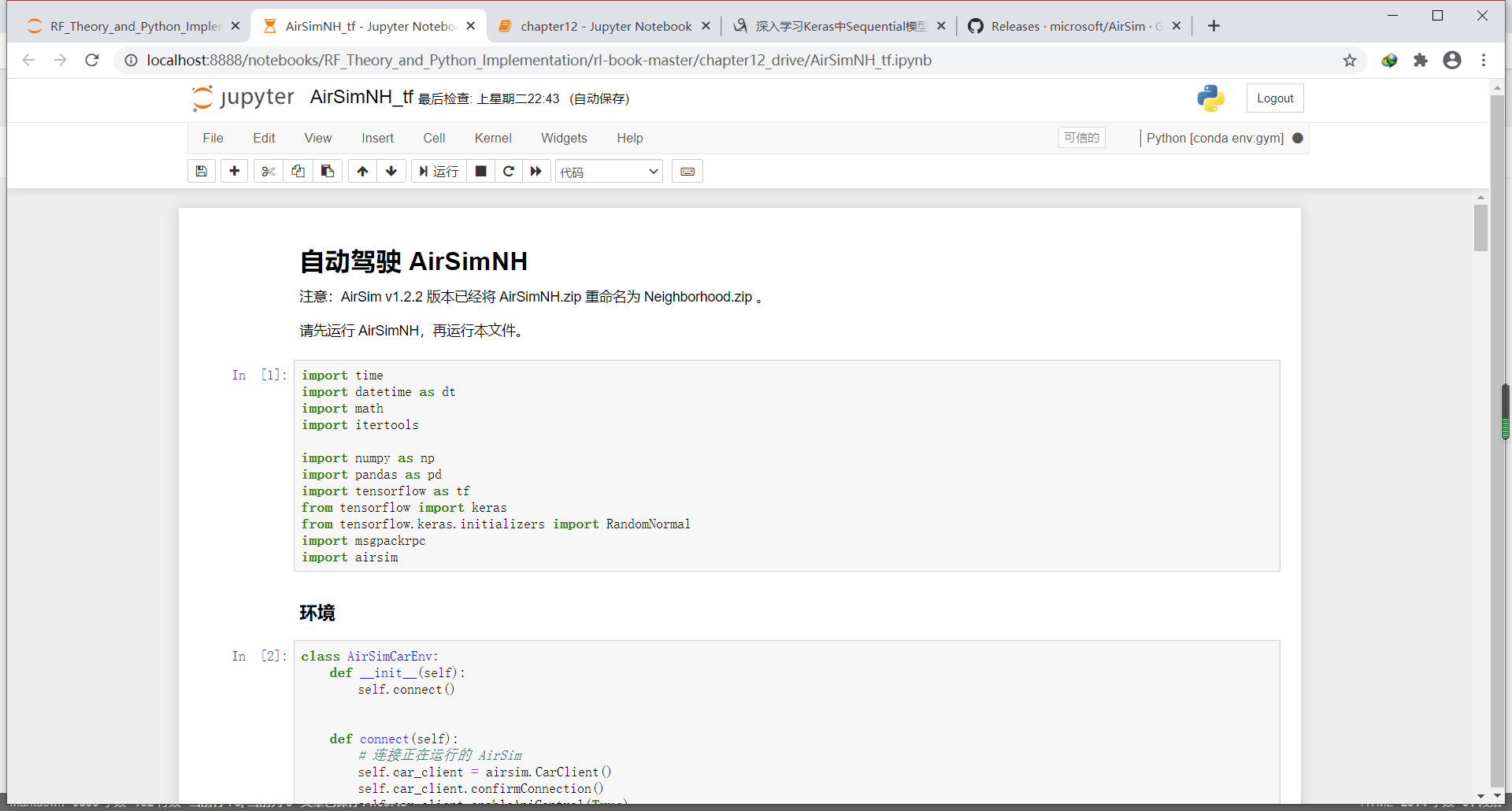
Task: Save notebook with the floppy disk icon
Action: [202, 171]
